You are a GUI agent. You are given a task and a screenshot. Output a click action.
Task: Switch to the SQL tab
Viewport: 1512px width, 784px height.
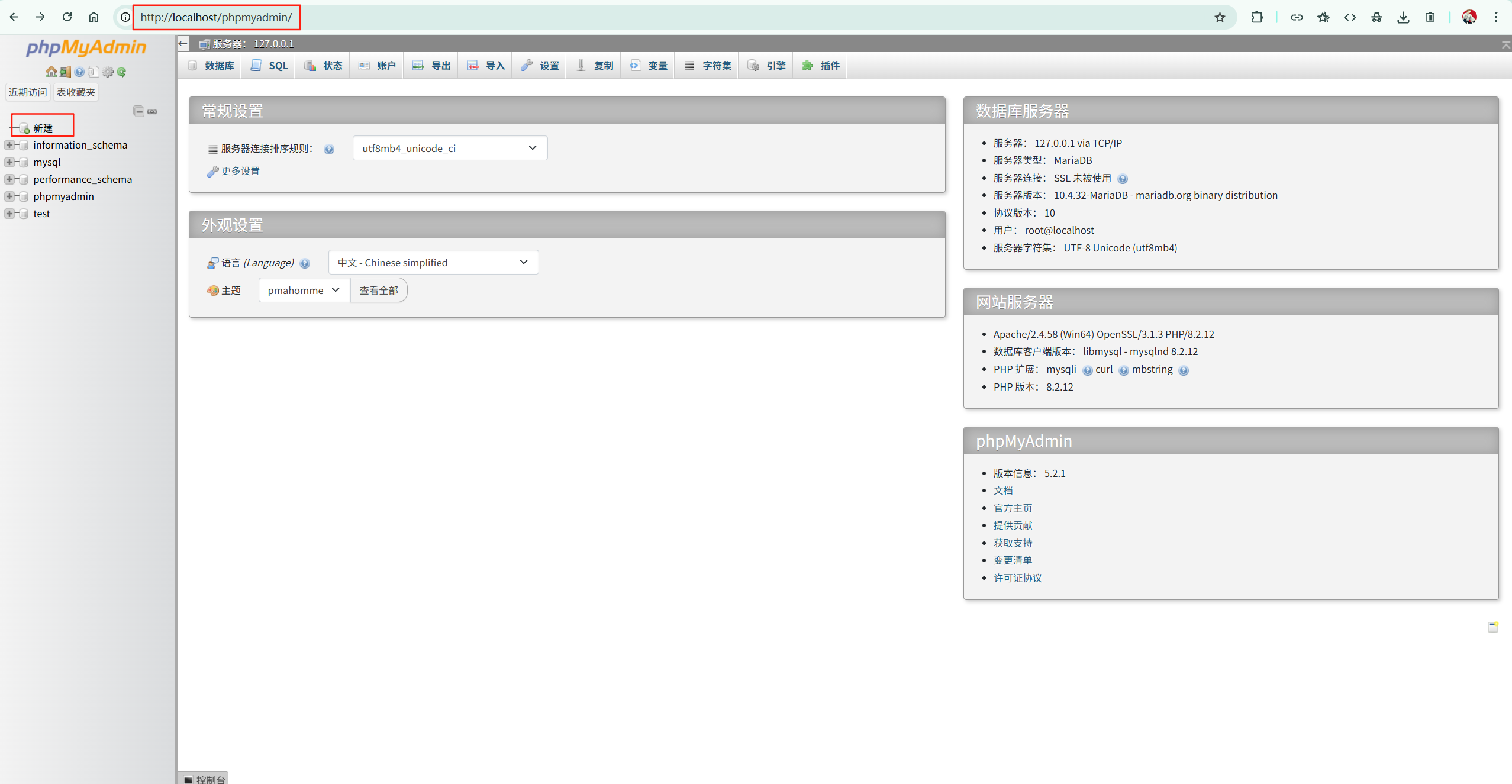(x=269, y=66)
